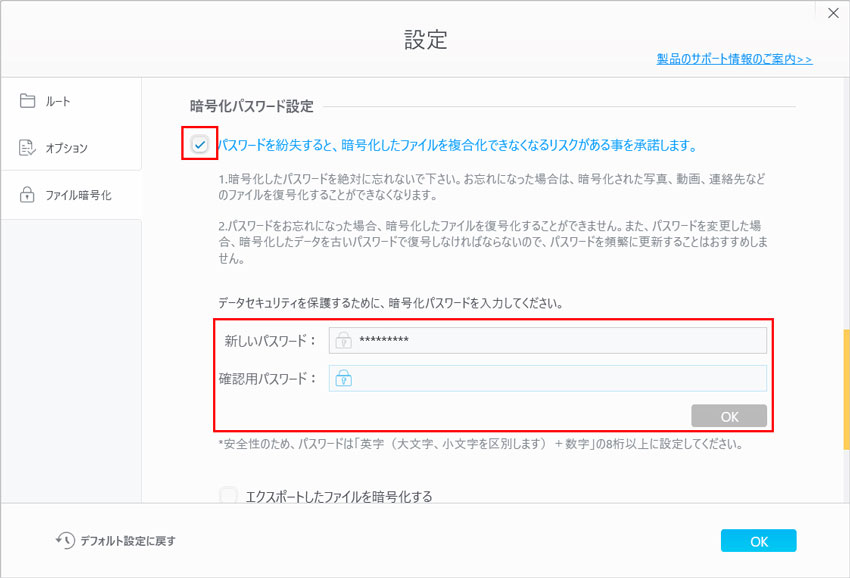Close the 設定 dialog
This screenshot has width=850, height=578.
coord(833,13)
